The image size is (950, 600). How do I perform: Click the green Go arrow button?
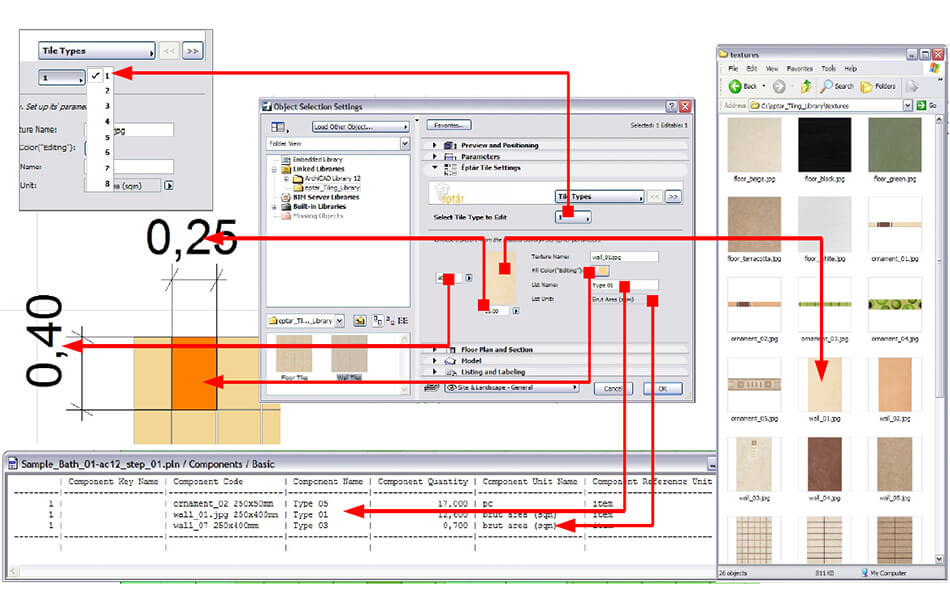tap(922, 105)
